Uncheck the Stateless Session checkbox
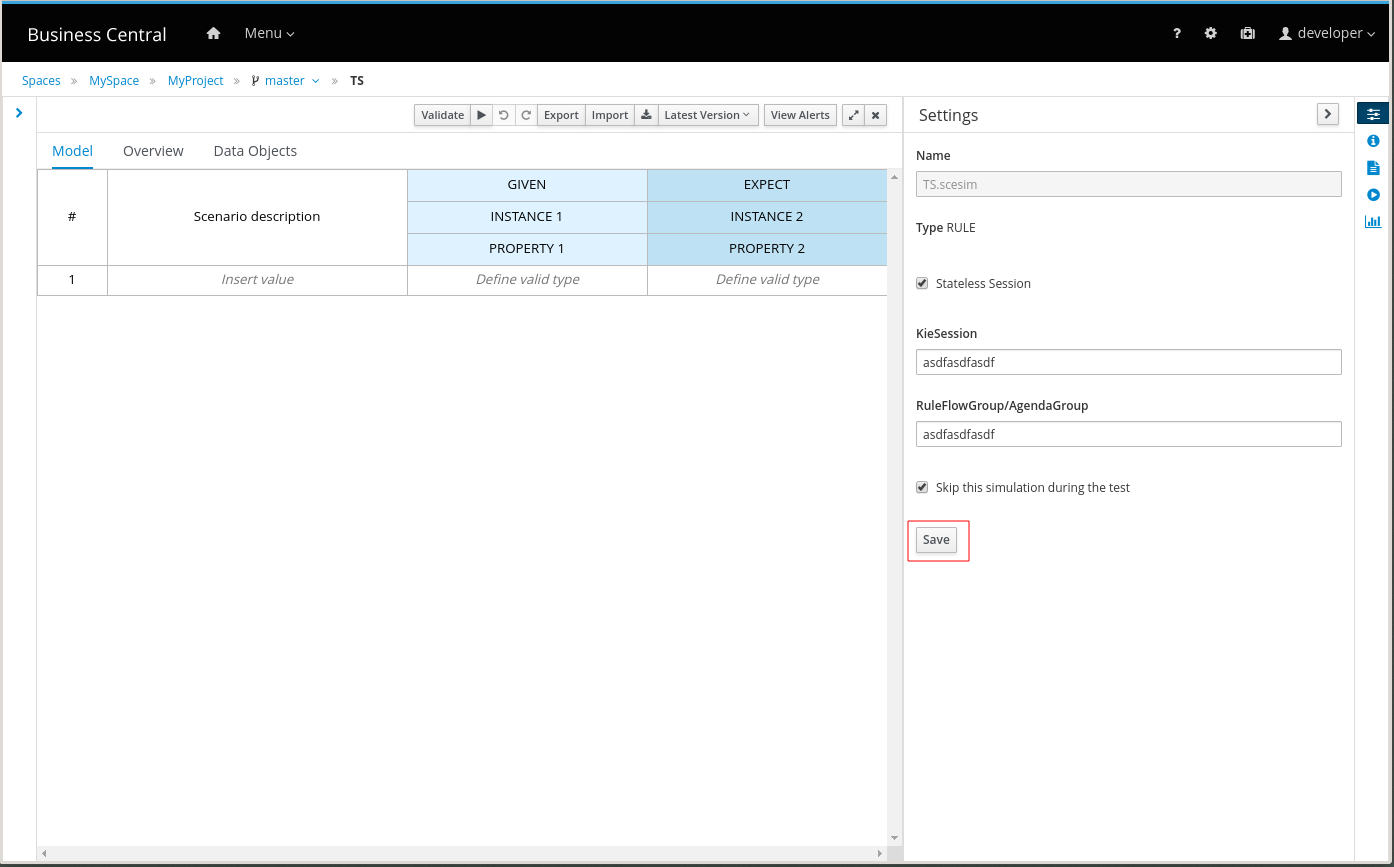 [922, 284]
